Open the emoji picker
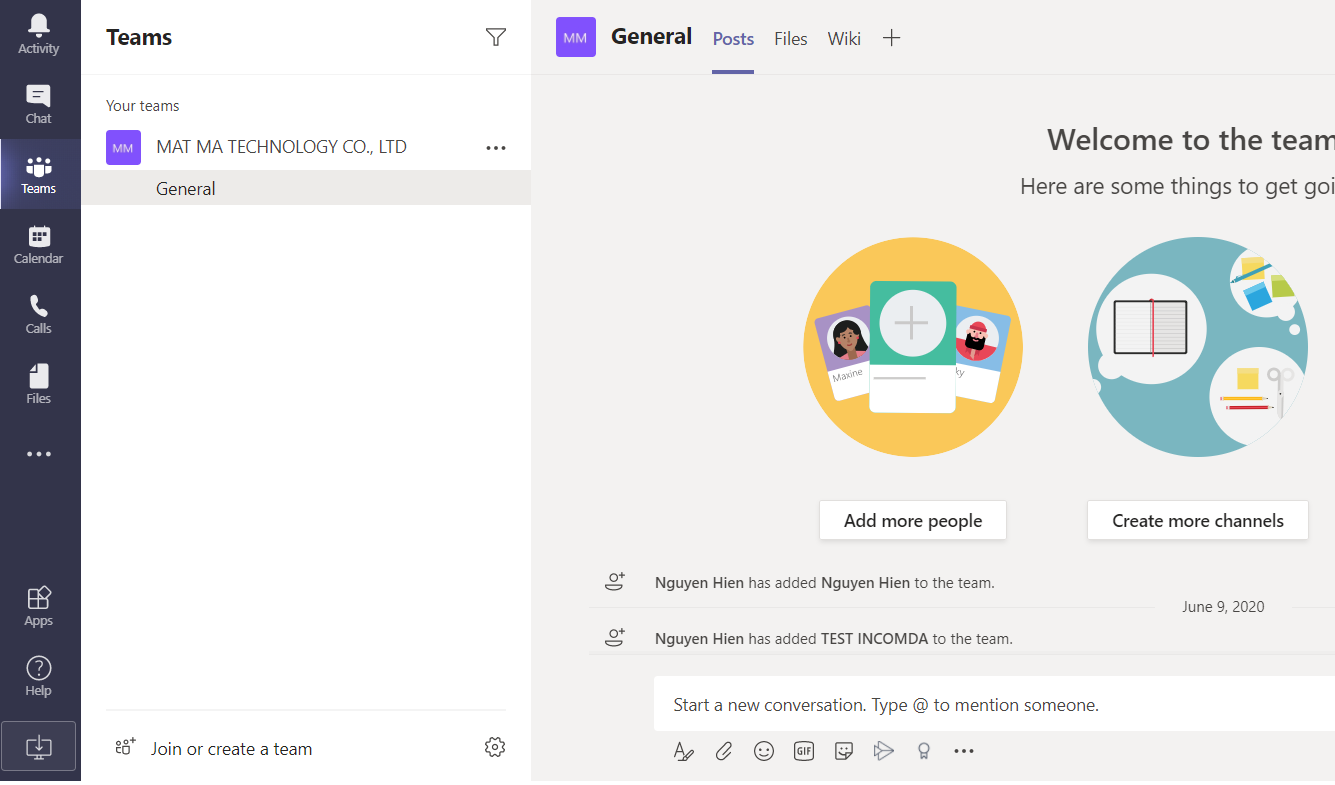Viewport: 1335px width, 785px height. [x=764, y=751]
